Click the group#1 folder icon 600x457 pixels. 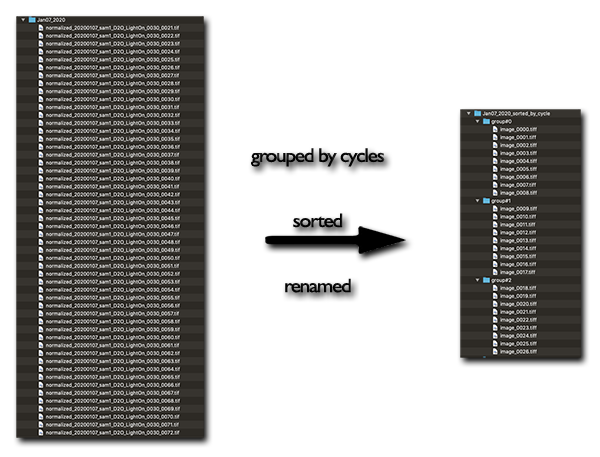pos(485,201)
